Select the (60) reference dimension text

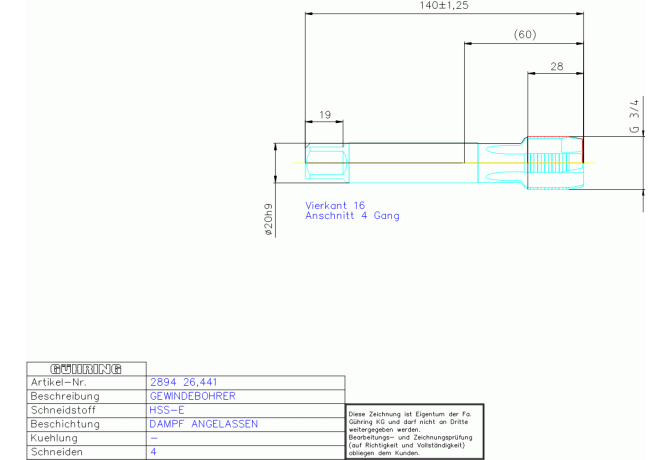[x=525, y=35]
